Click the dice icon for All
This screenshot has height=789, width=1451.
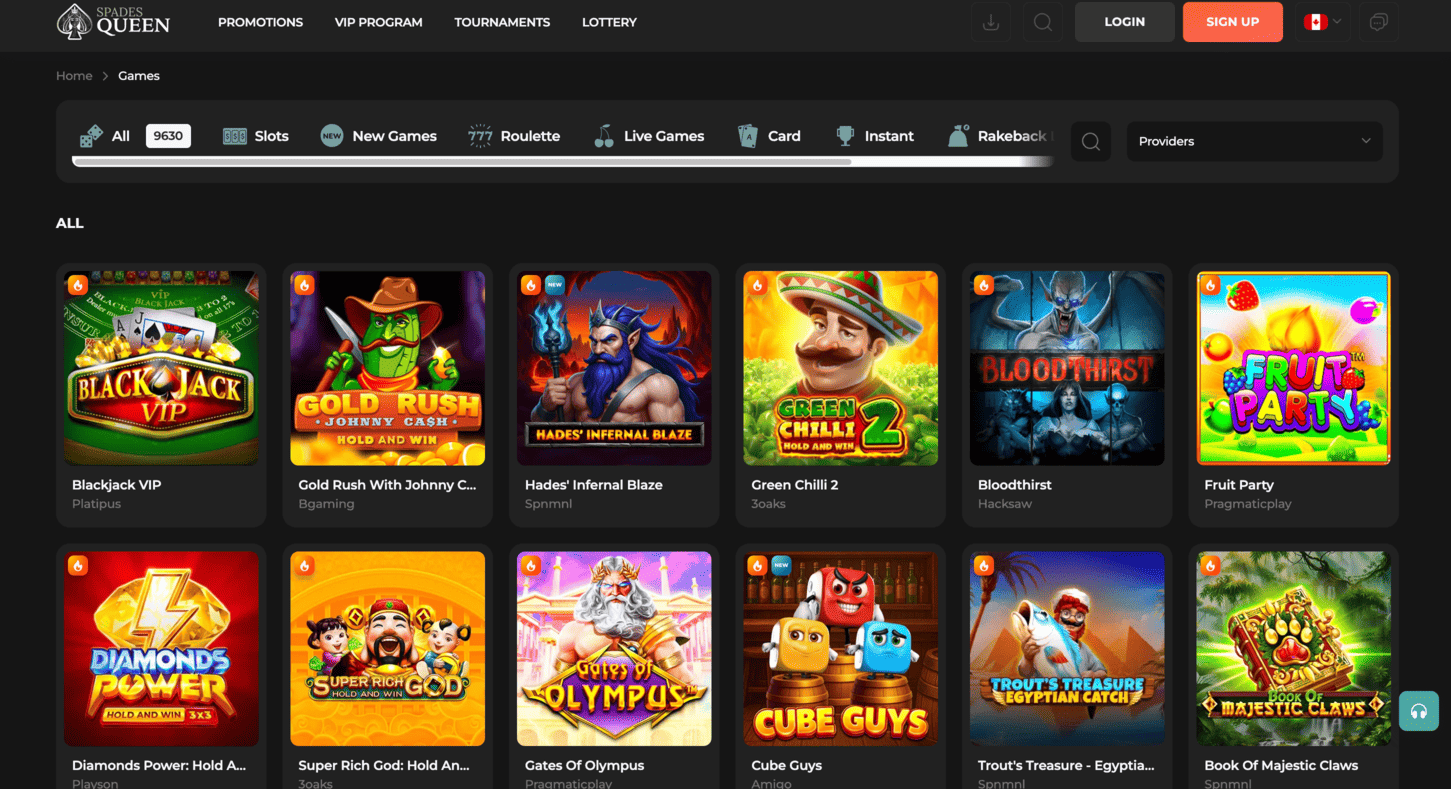[91, 136]
